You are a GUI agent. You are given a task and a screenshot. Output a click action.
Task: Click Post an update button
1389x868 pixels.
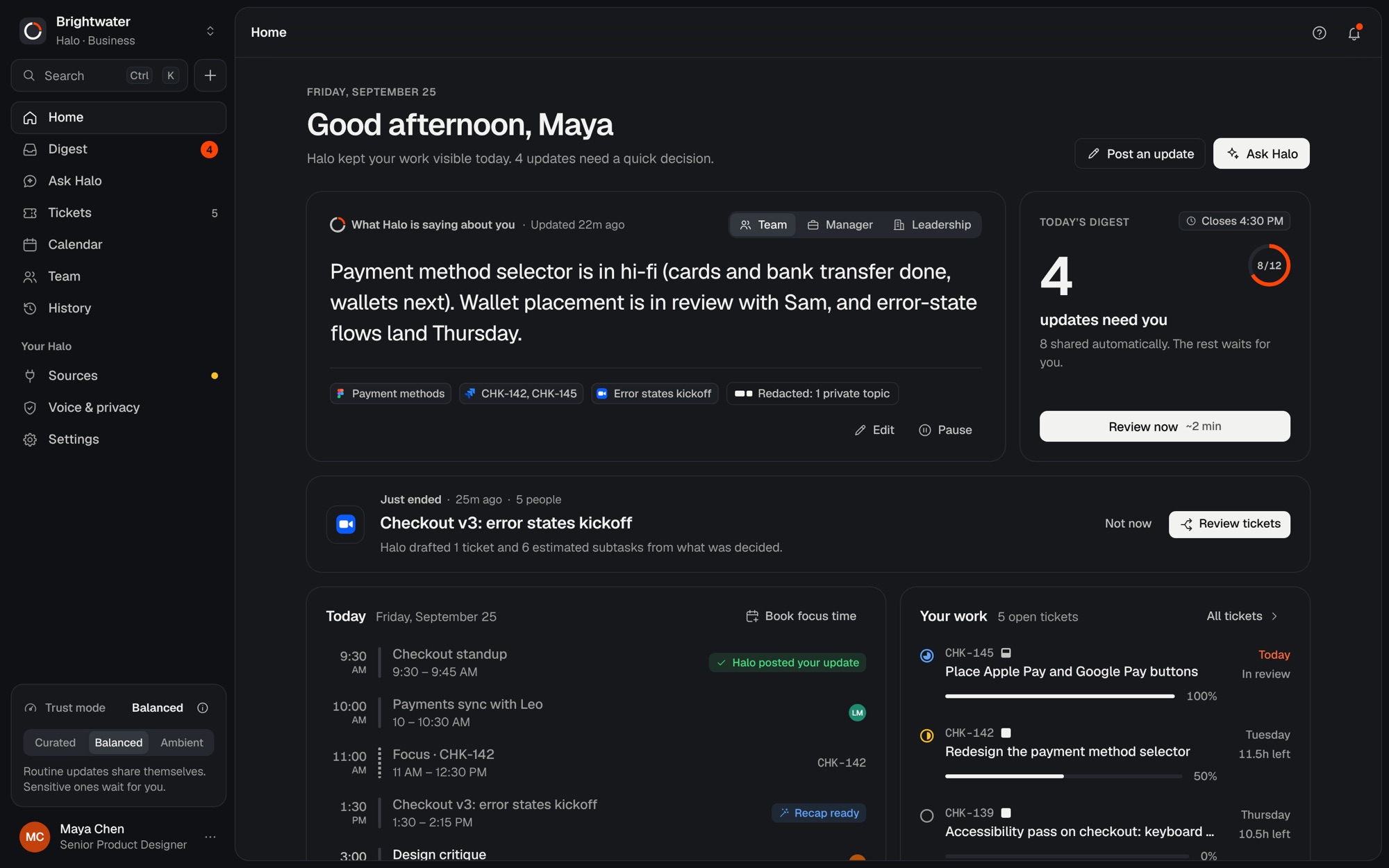1140,153
